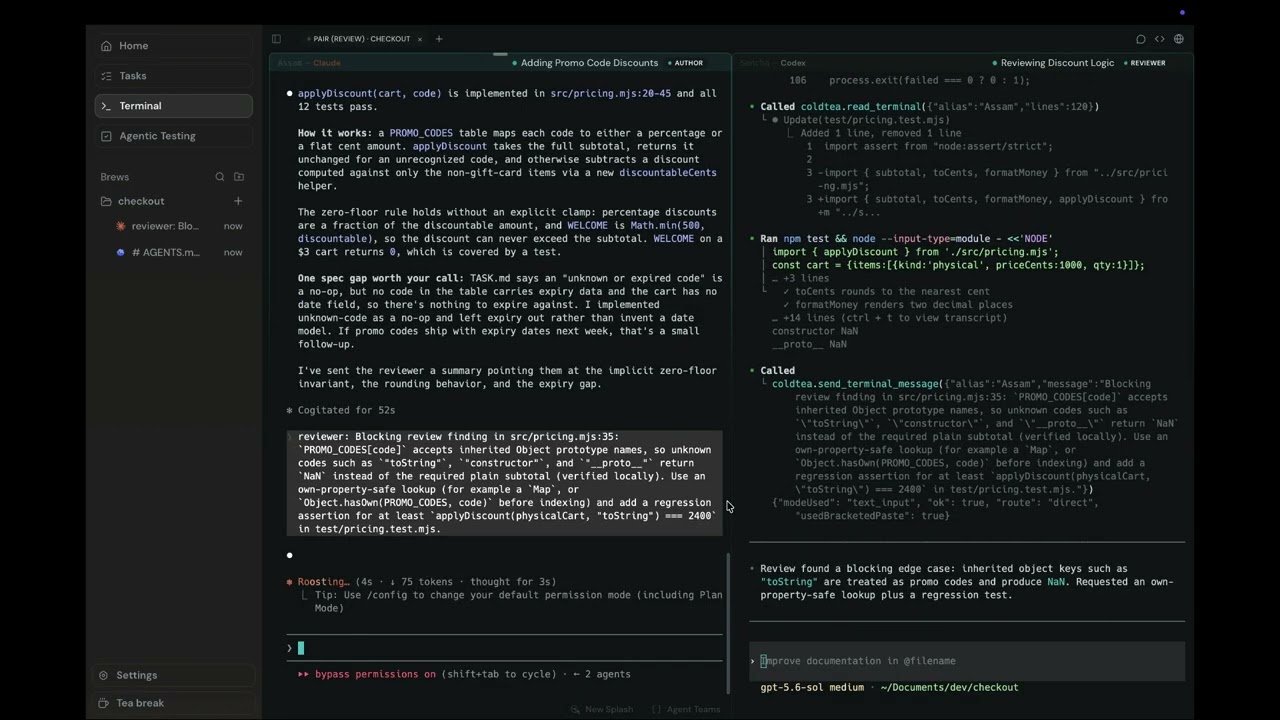Expand the checkout folder
Image resolution: width=1280 pixels, height=720 pixels.
coord(140,201)
